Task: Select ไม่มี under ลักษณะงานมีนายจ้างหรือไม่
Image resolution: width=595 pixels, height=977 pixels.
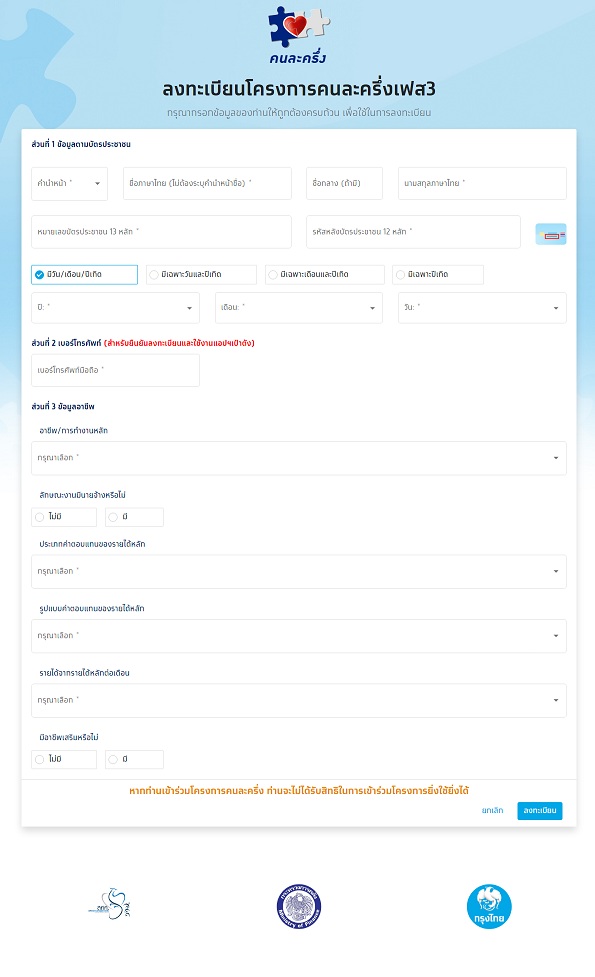Action: [x=64, y=517]
